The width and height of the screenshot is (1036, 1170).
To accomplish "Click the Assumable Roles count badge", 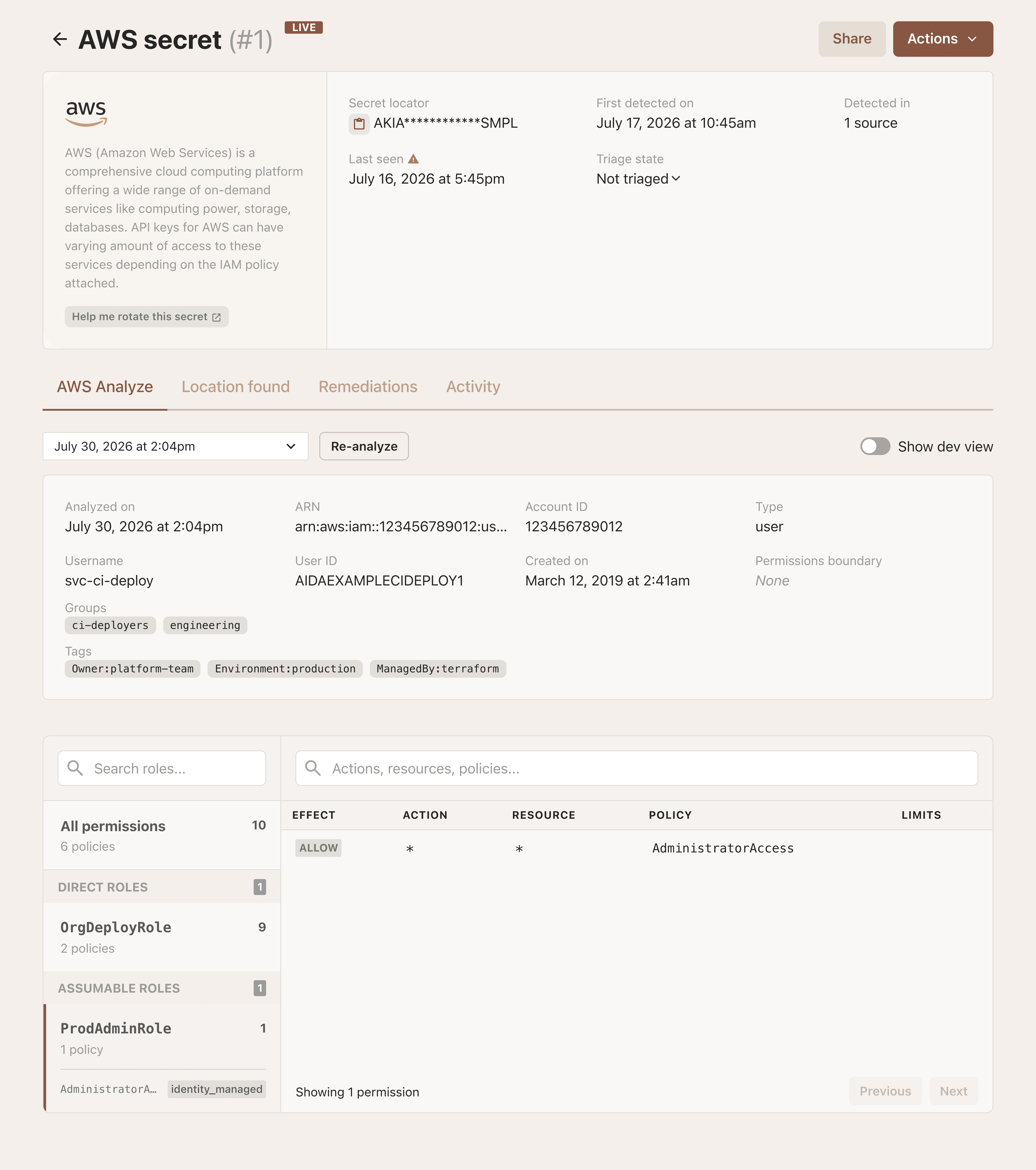I will (x=260, y=988).
